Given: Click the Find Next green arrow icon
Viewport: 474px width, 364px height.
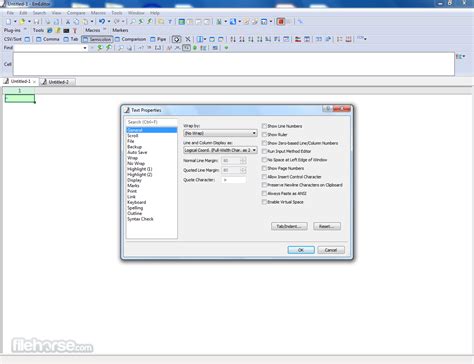Looking at the screenshot, I should tap(100, 48).
